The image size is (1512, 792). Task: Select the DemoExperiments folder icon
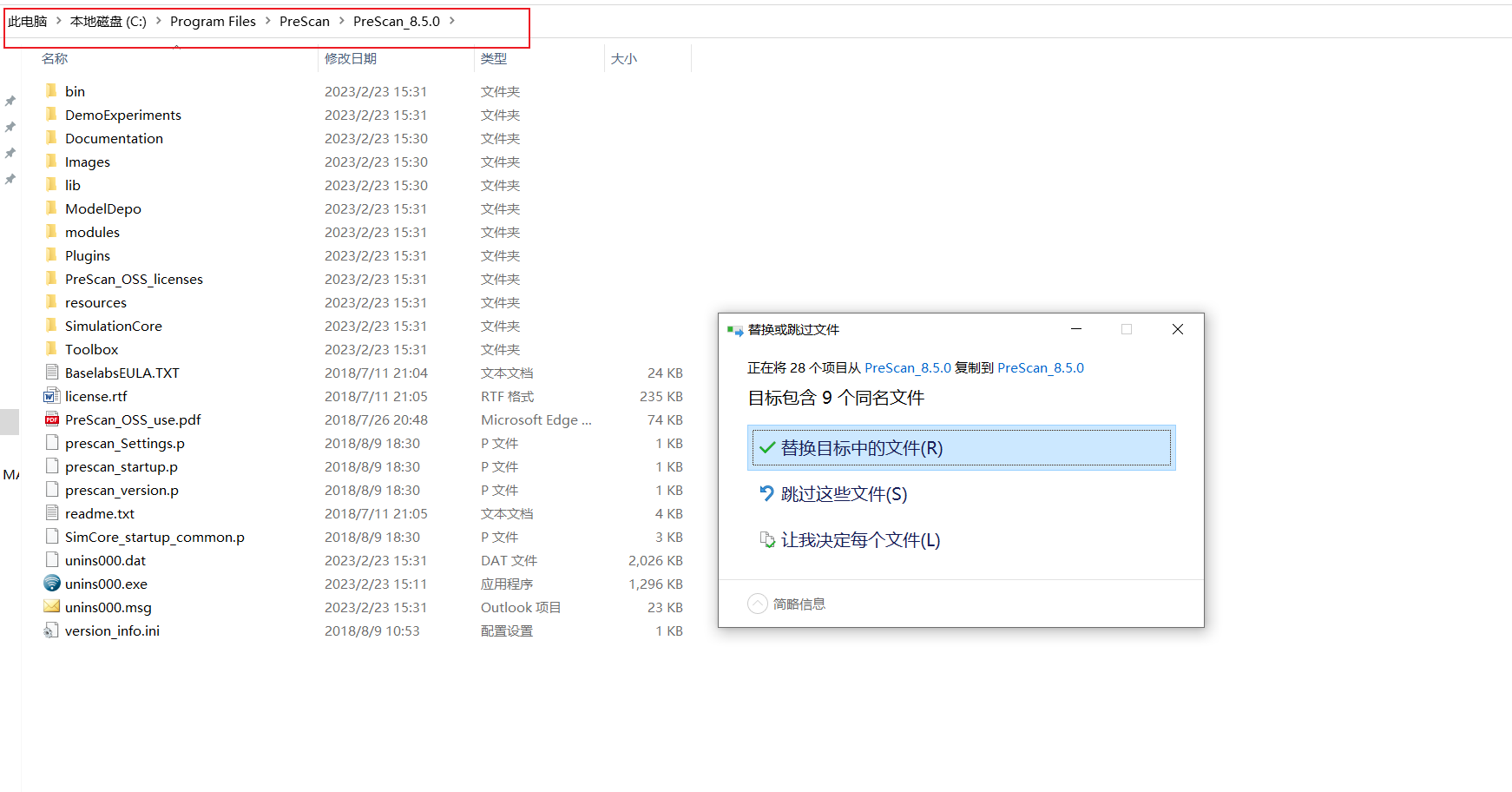[x=51, y=114]
